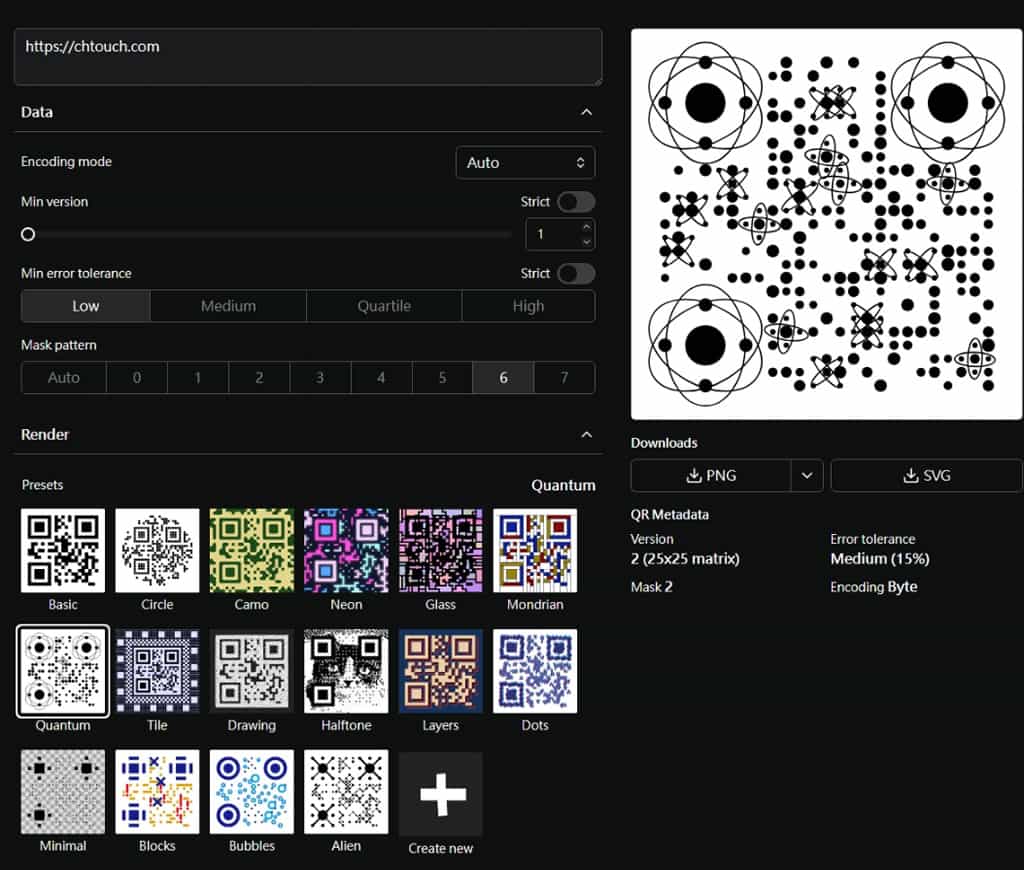The width and height of the screenshot is (1024, 870).
Task: Apply the Glass preset
Action: pos(441,551)
